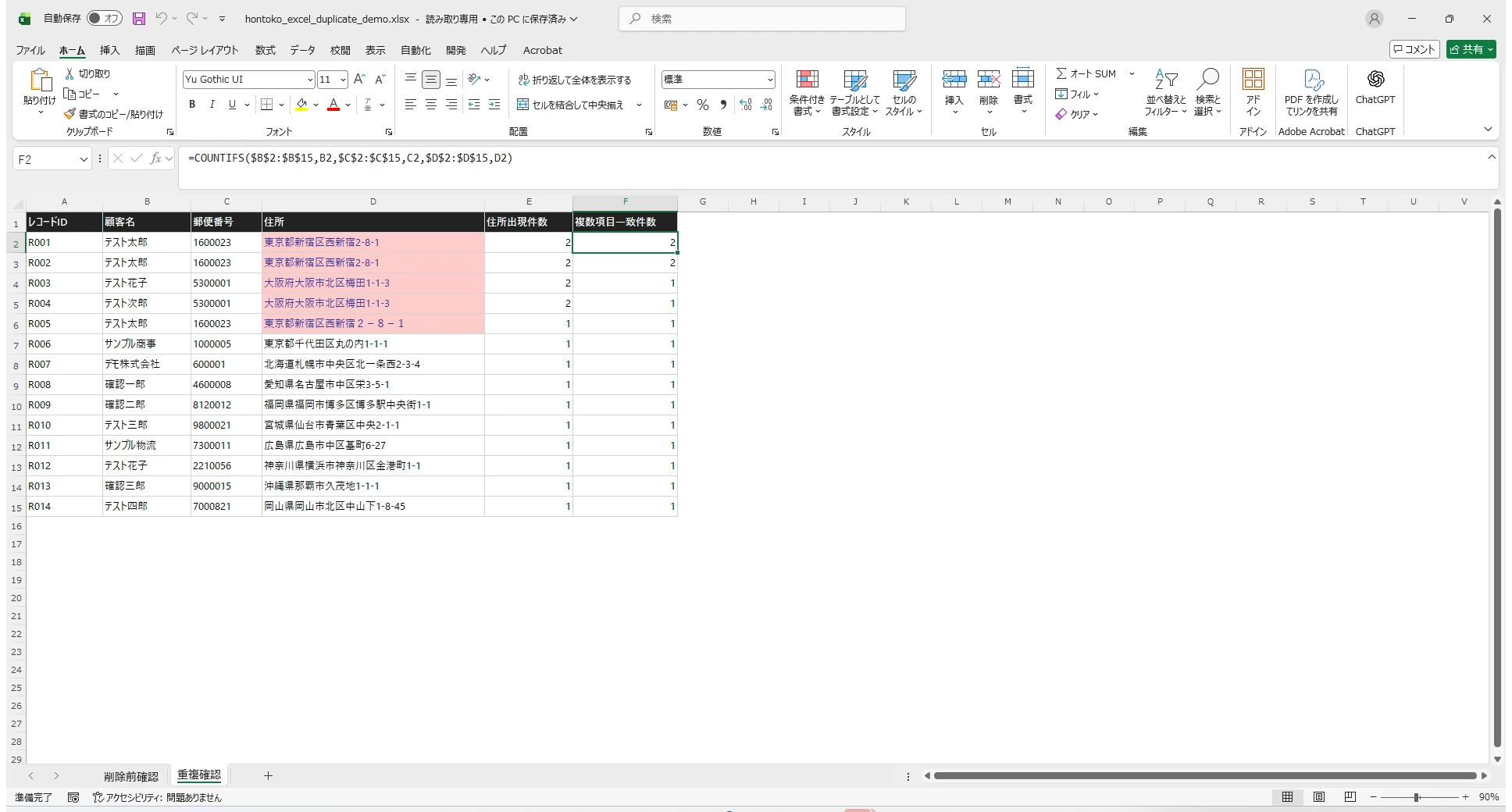
Task: Click the Save floppy disk icon
Action: pyautogui.click(x=139, y=19)
